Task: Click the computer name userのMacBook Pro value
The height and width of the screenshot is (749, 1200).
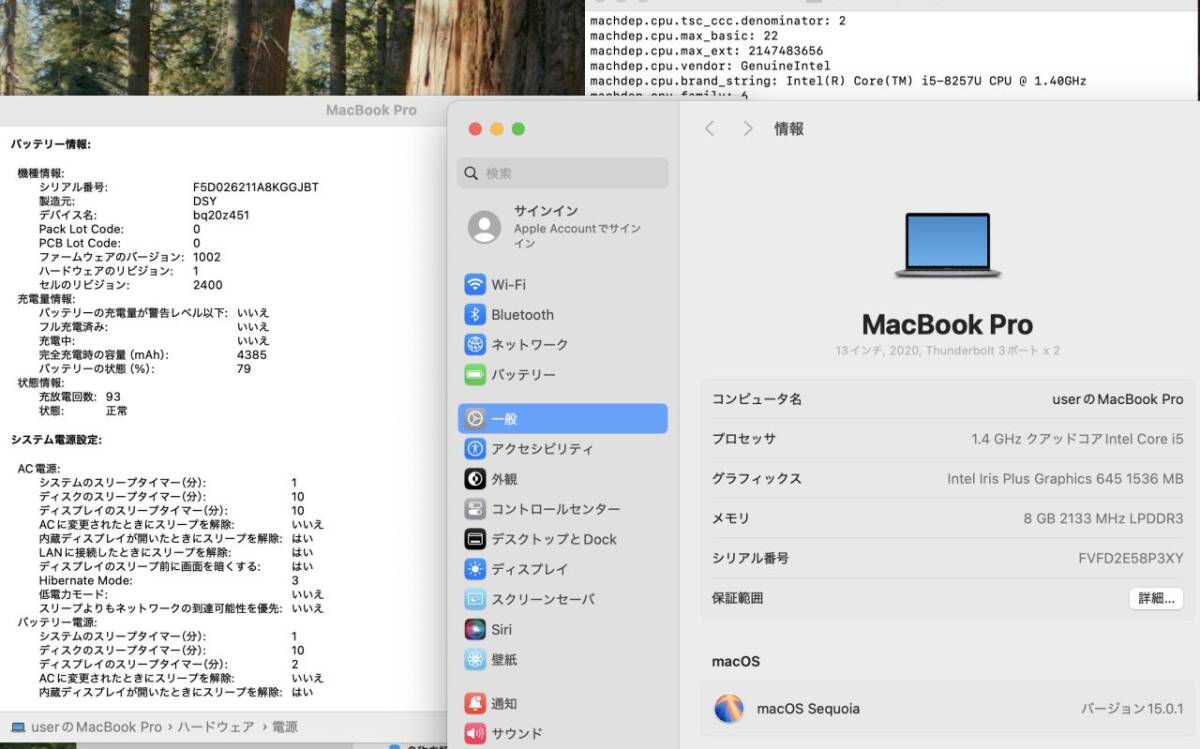Action: click(x=1118, y=399)
